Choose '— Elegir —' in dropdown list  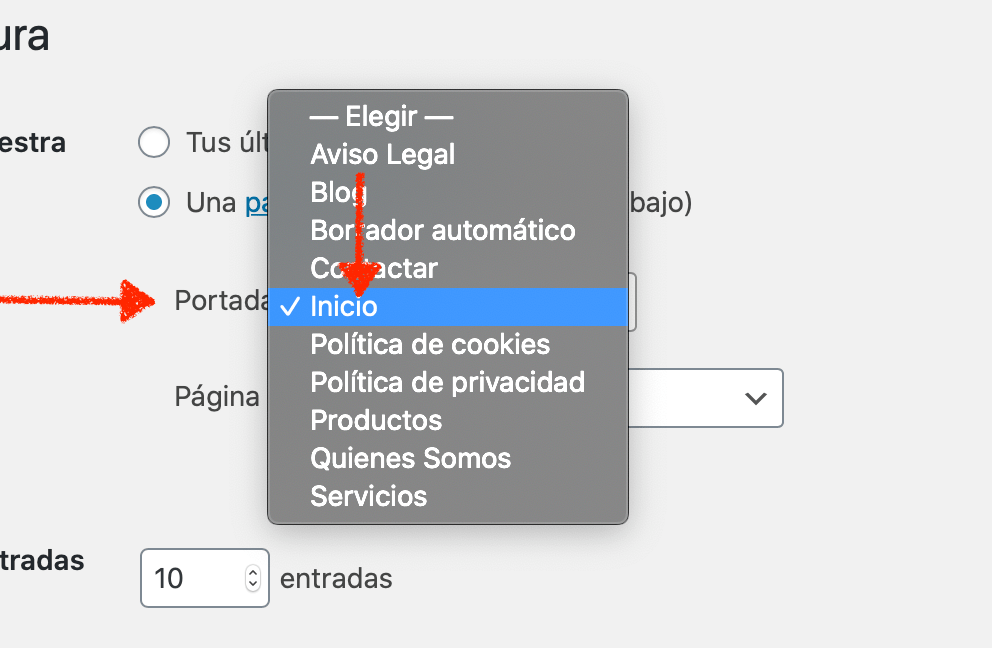tap(448, 116)
